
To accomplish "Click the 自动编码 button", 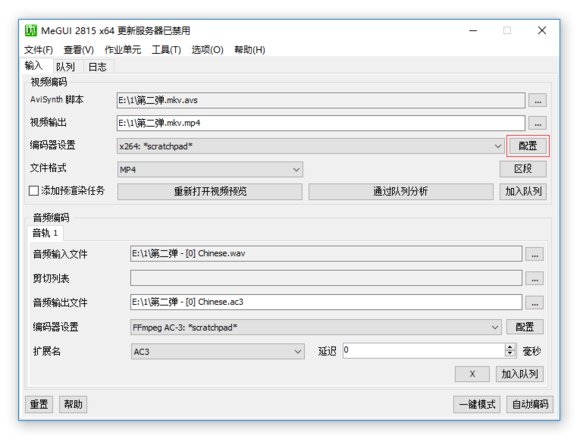I will coord(530,404).
